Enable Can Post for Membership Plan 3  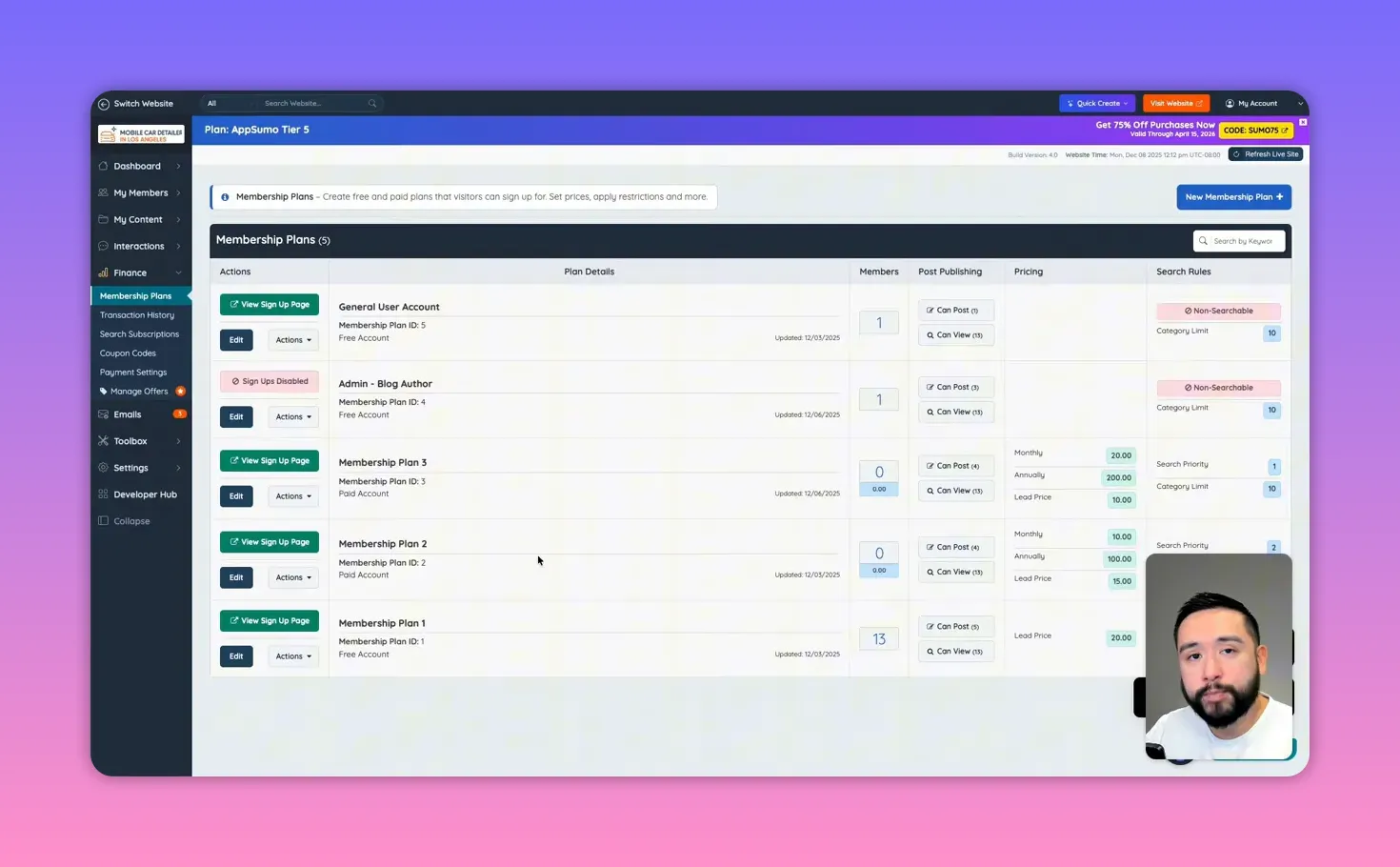[954, 465]
